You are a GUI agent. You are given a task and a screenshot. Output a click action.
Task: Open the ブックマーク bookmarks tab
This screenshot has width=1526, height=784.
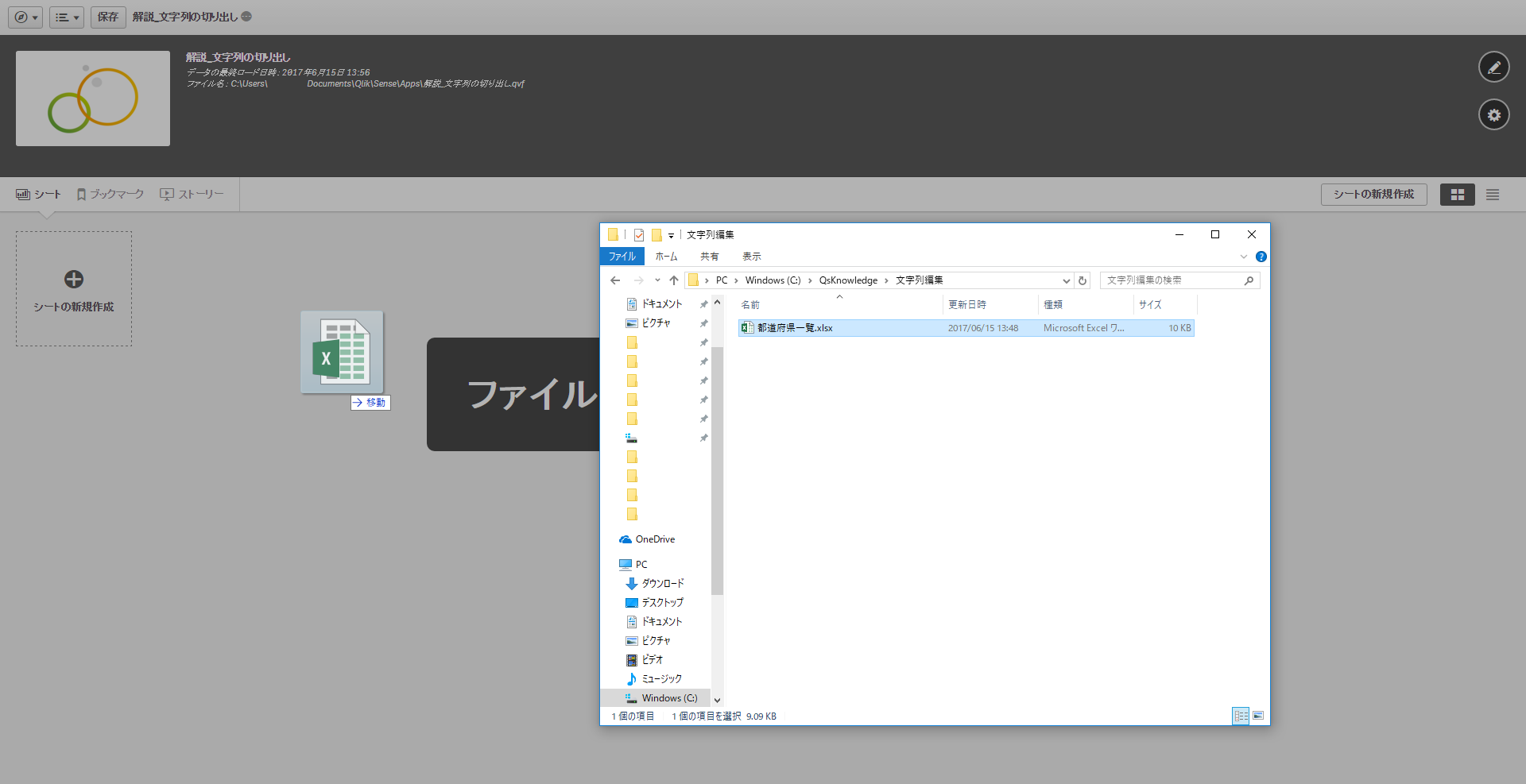110,195
